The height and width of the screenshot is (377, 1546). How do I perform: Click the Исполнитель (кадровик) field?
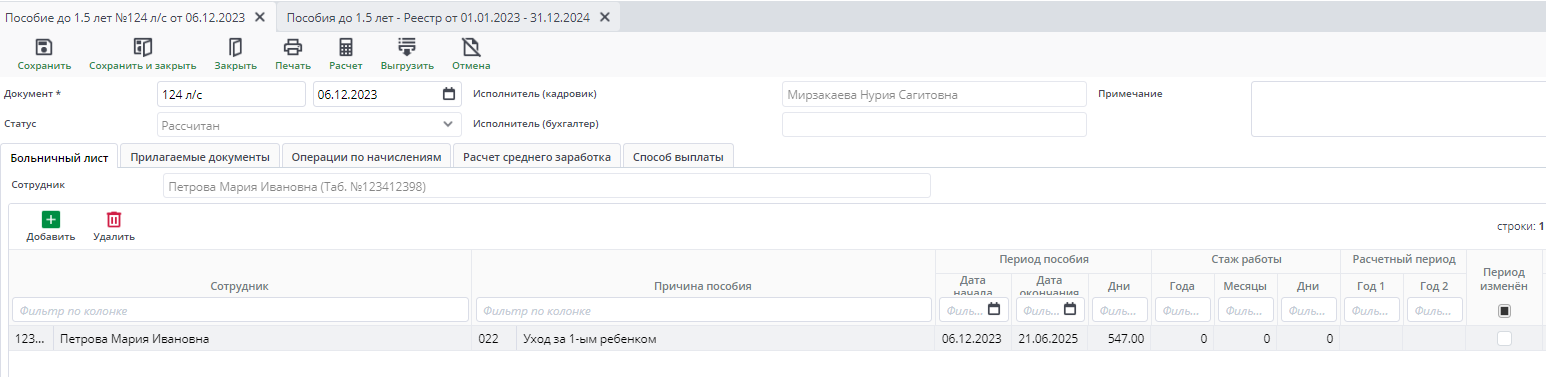tap(934, 94)
